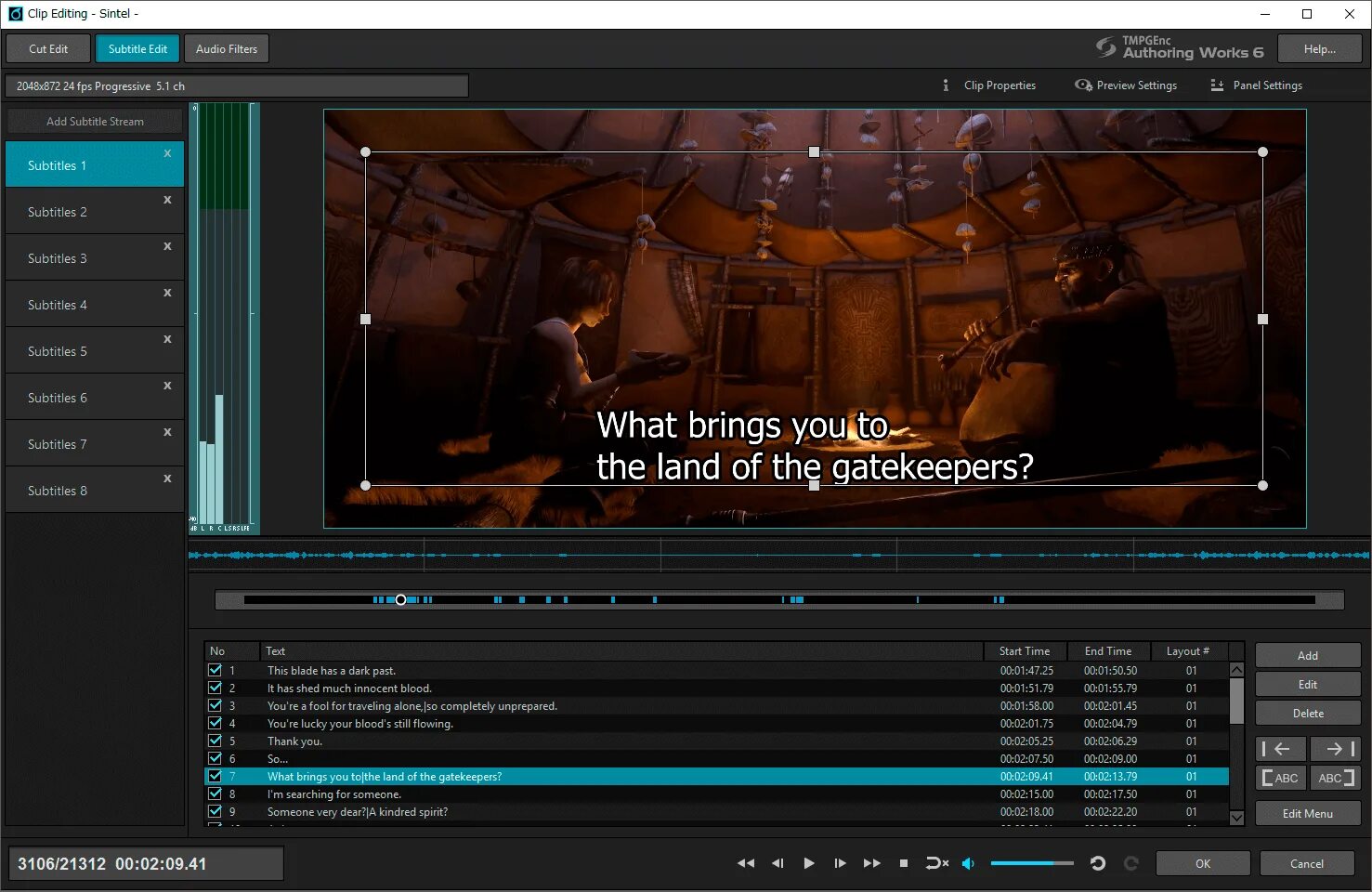1372x892 pixels.
Task: Switch to the Audio Filters tab
Action: [x=227, y=49]
